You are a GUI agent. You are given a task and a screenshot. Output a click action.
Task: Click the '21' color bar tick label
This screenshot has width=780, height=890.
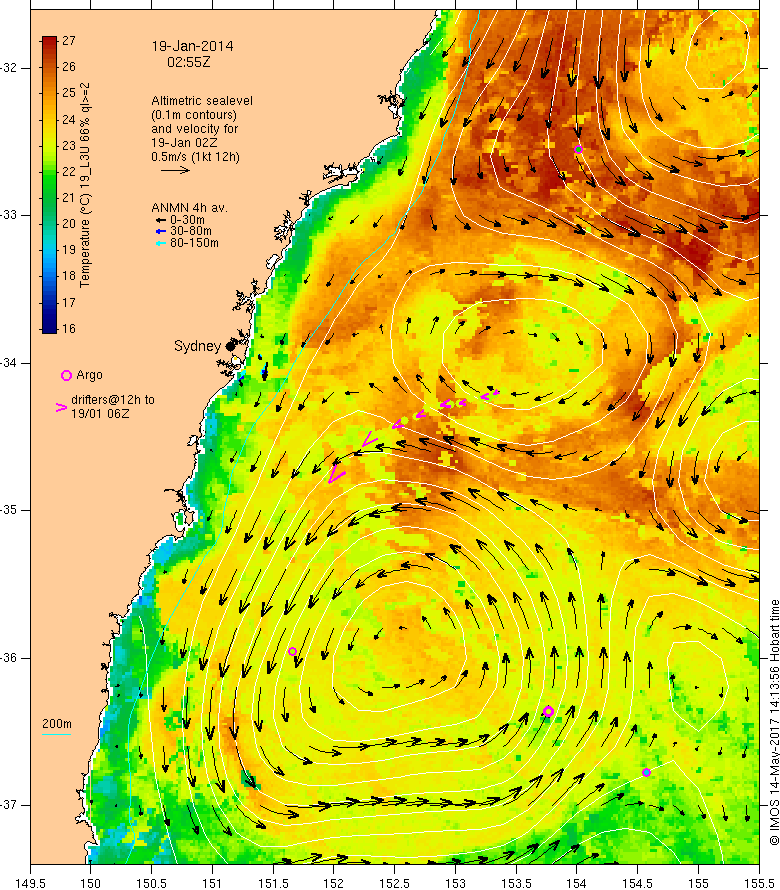tap(69, 198)
